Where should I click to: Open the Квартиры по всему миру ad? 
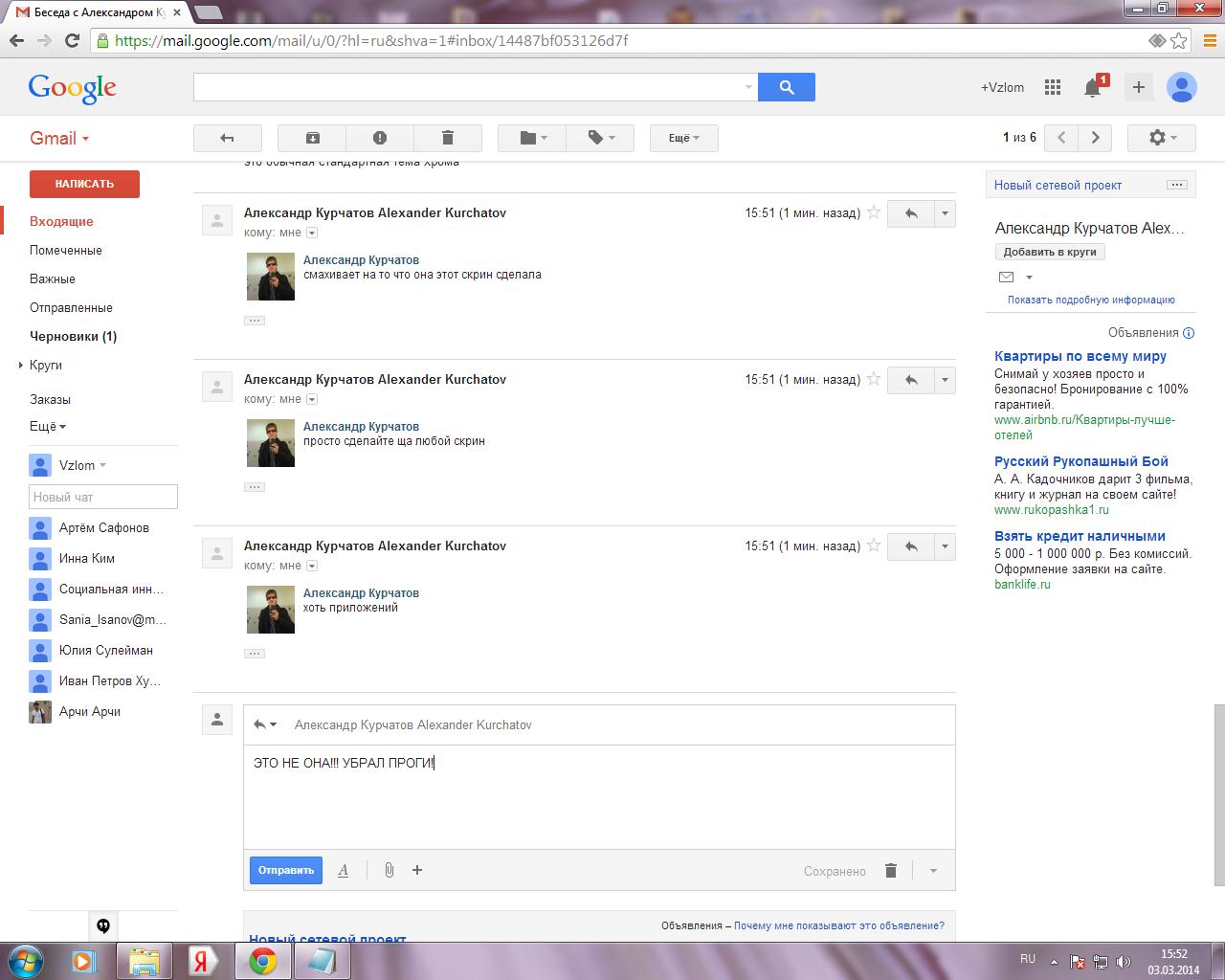point(1080,356)
